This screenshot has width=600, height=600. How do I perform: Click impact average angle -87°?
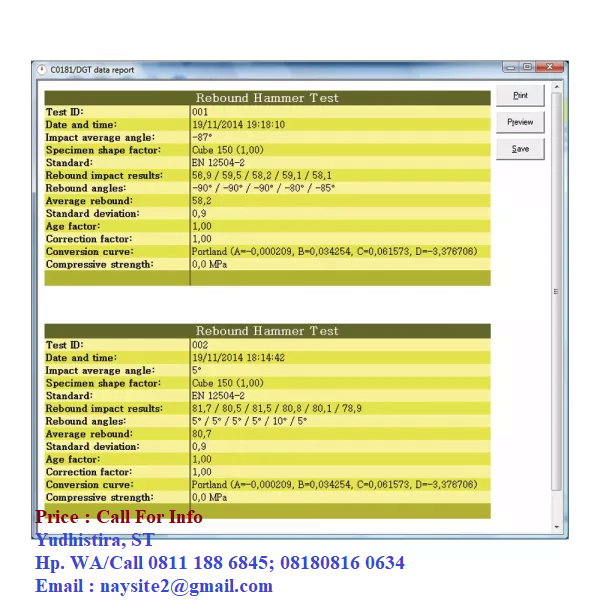pyautogui.click(x=202, y=137)
